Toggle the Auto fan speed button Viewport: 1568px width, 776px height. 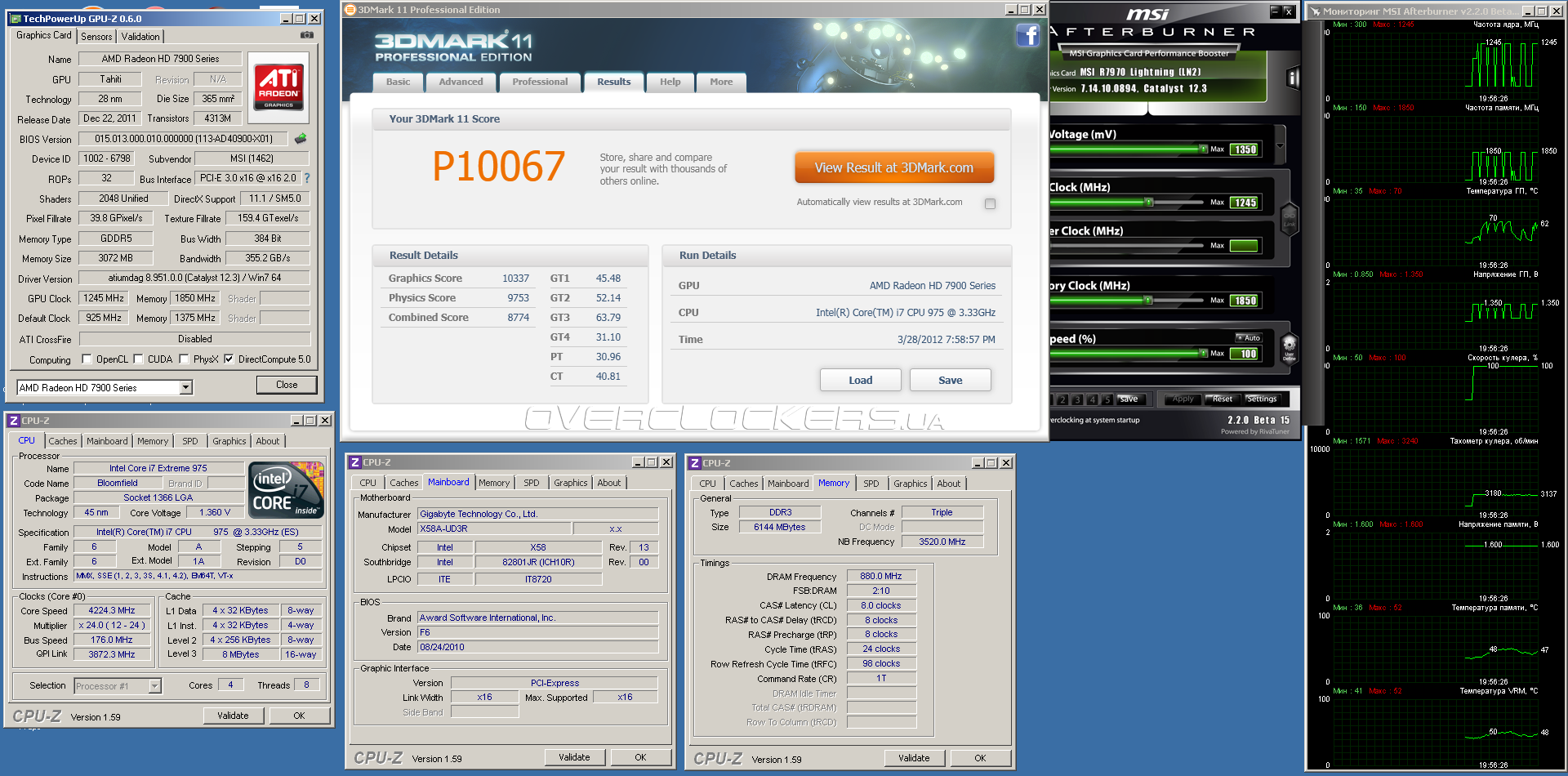(1249, 337)
